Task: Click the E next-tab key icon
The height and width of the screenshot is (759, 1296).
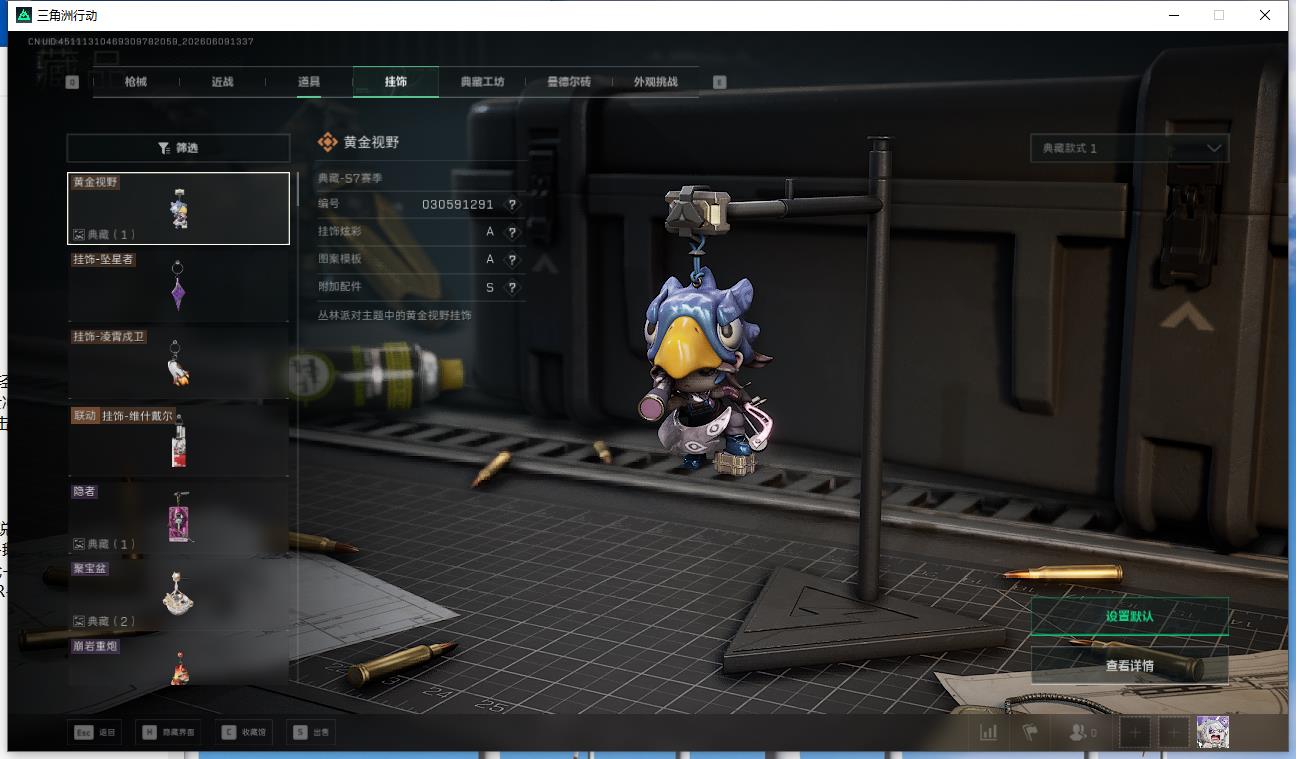Action: tap(720, 82)
